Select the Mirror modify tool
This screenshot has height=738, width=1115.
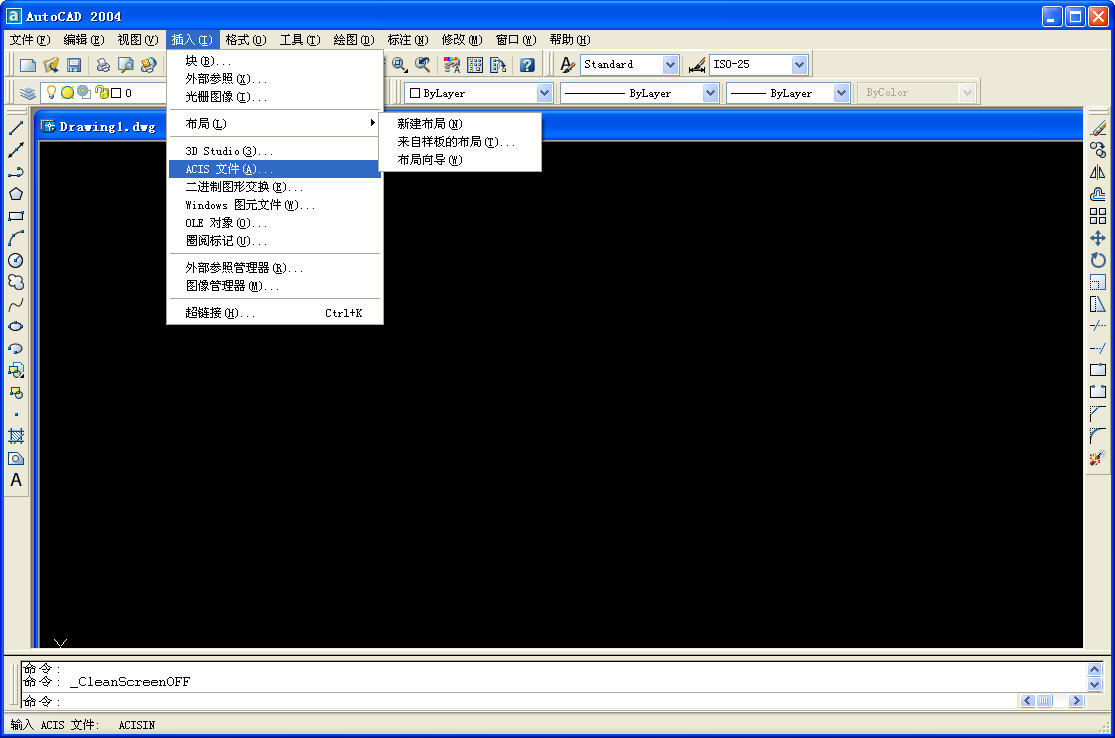tap(1098, 172)
